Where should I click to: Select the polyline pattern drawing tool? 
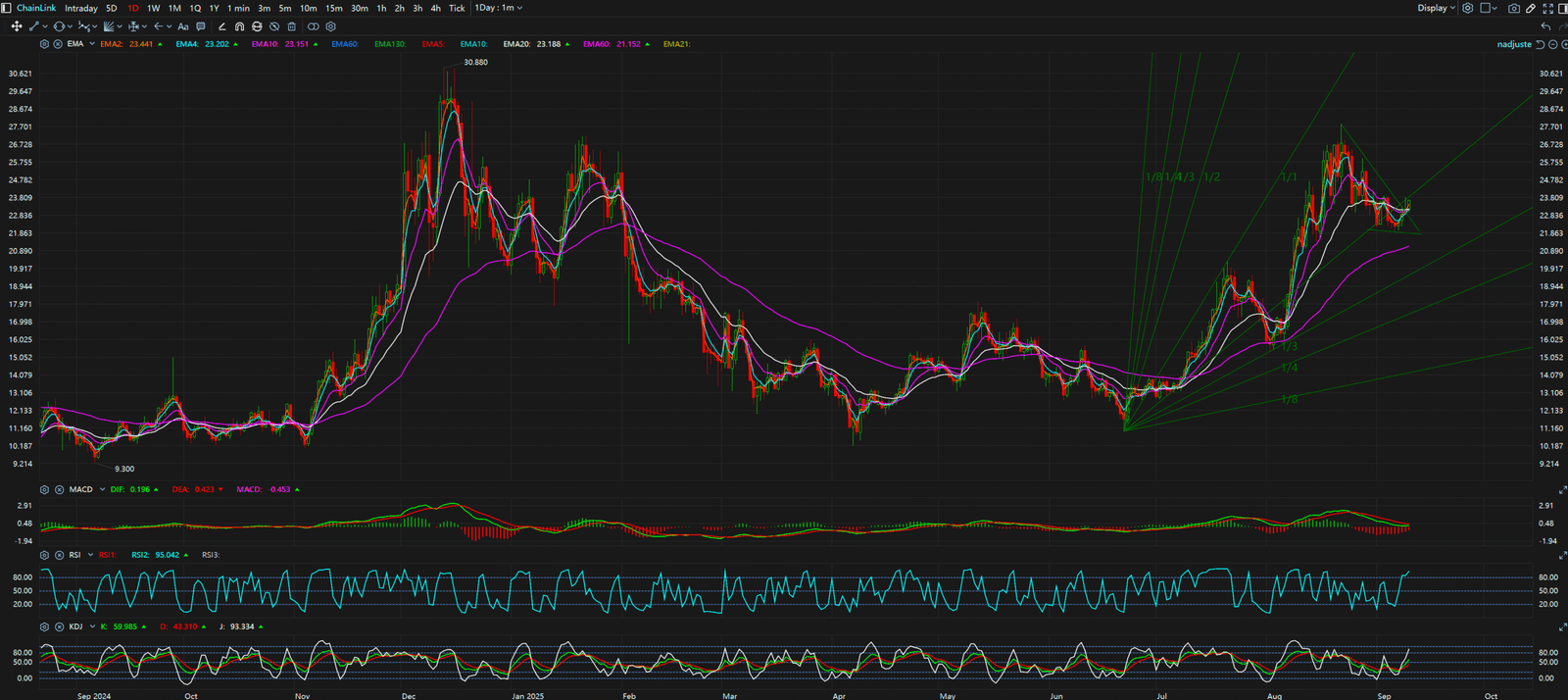(x=83, y=26)
